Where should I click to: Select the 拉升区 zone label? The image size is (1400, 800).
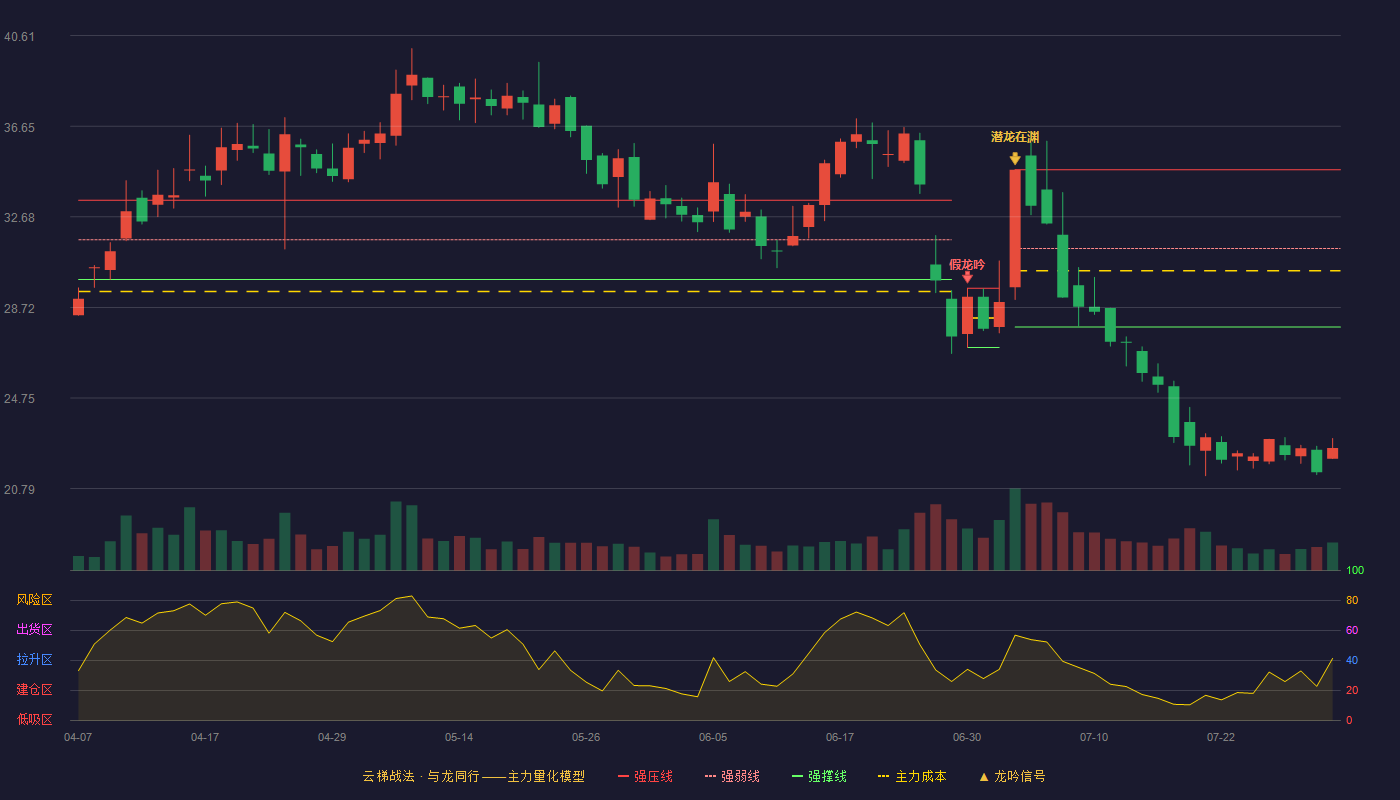coord(34,660)
